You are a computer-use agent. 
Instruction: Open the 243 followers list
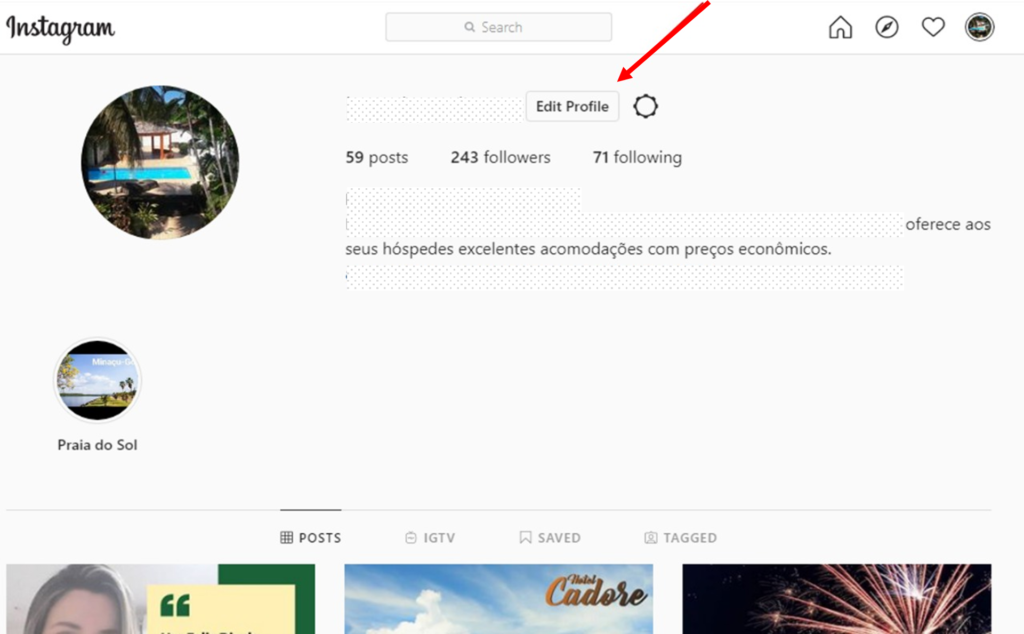pyautogui.click(x=500, y=157)
